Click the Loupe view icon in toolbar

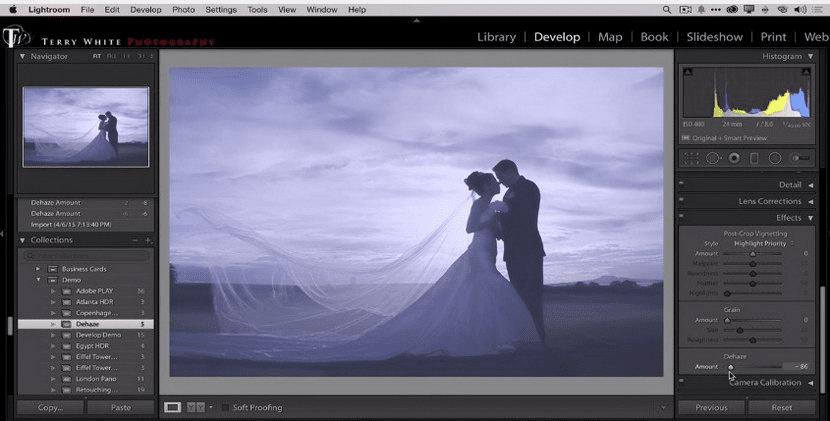point(172,407)
